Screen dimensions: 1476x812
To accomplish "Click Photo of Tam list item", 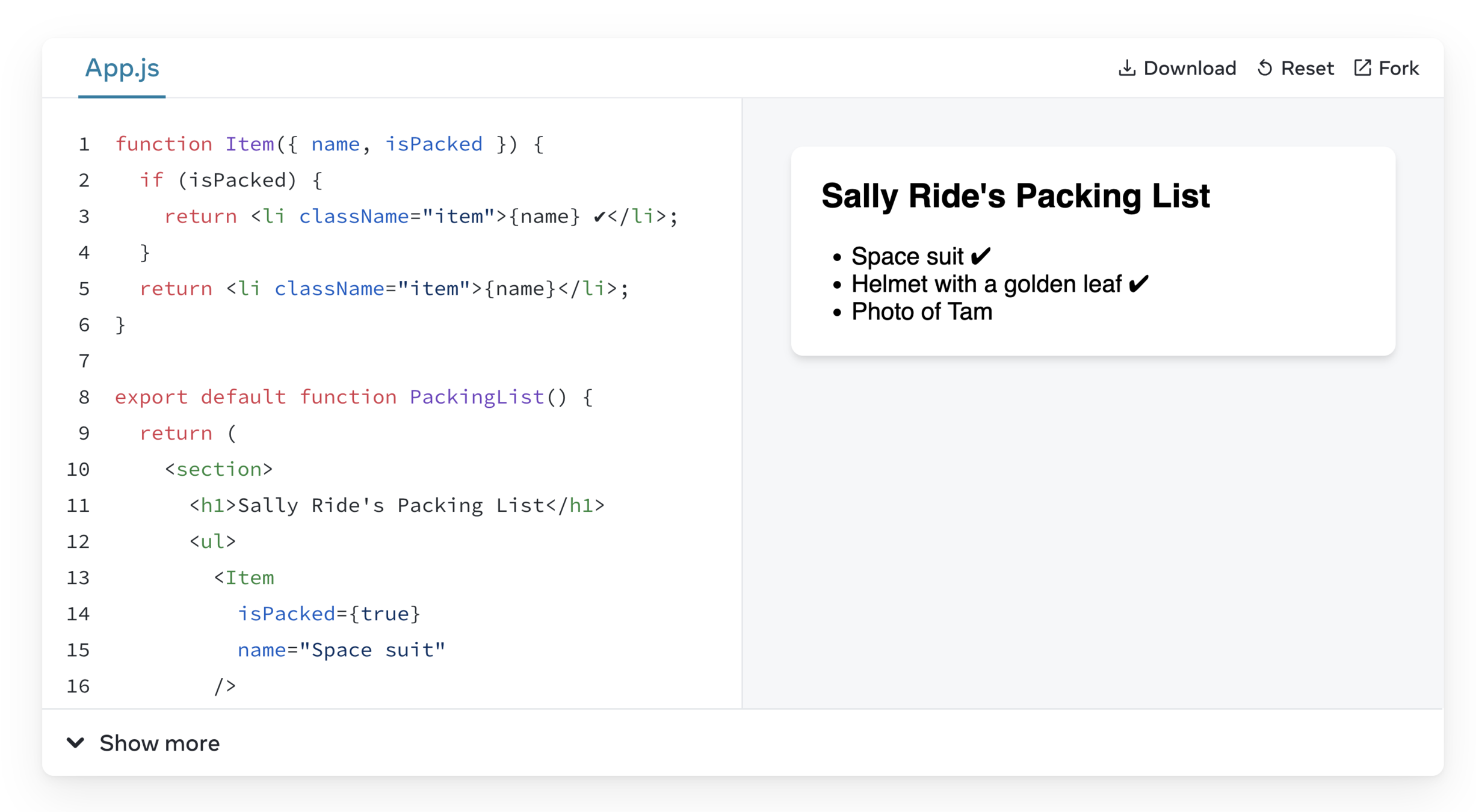I will 921,312.
